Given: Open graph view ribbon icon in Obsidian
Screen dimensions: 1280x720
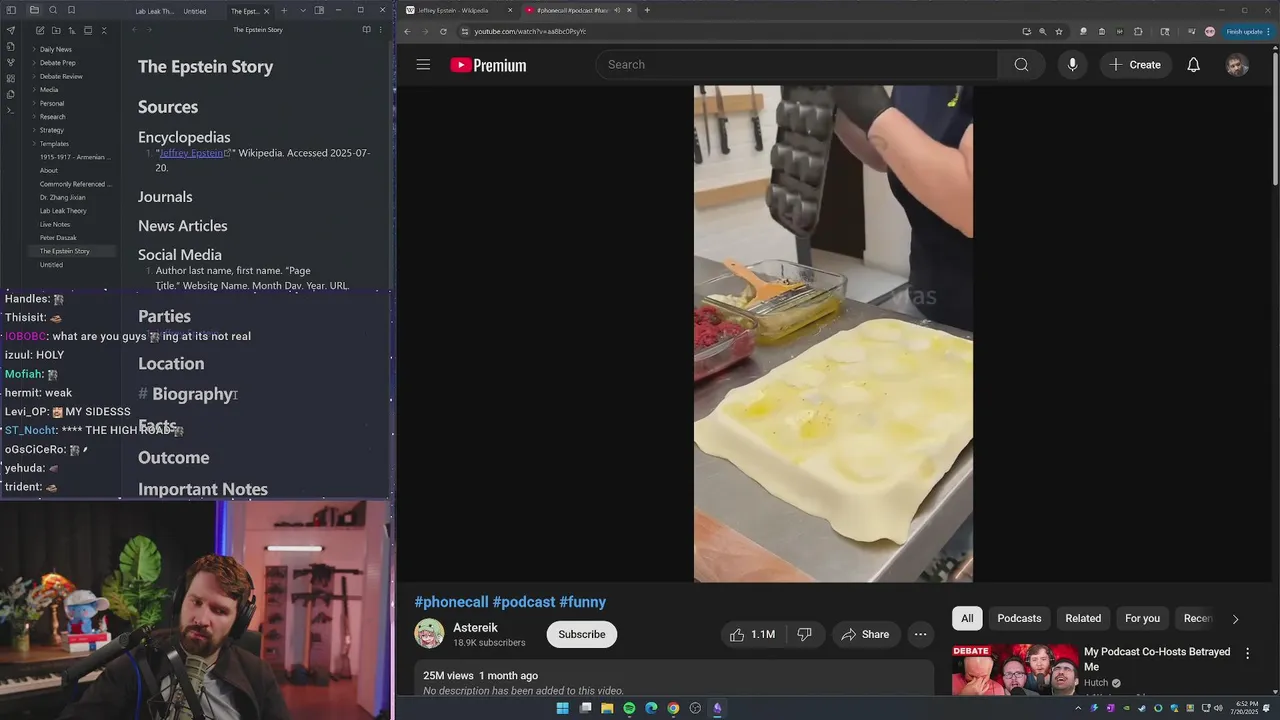Looking at the screenshot, I should [11, 62].
